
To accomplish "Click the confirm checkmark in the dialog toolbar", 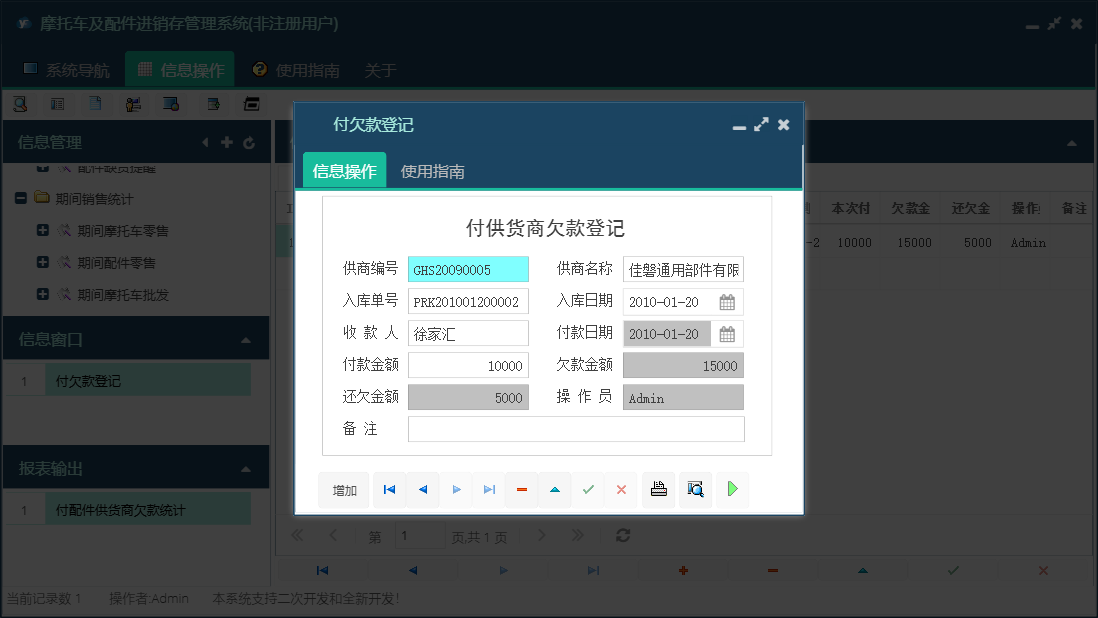I will pos(588,490).
